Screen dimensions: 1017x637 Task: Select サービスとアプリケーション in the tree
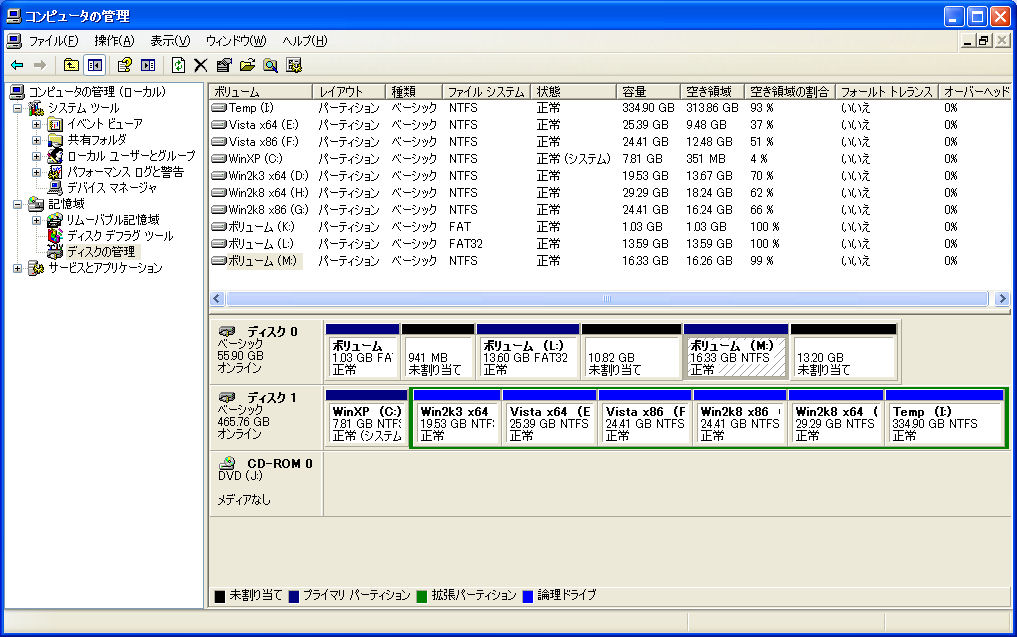105,269
